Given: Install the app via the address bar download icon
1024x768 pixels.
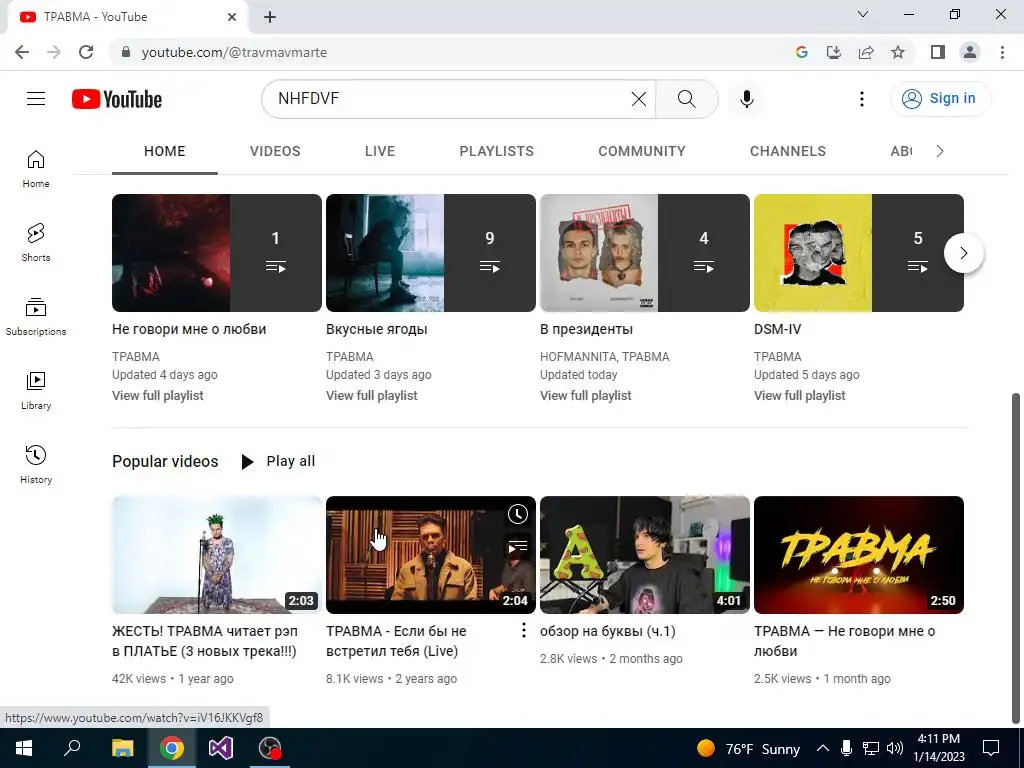Looking at the screenshot, I should 834,52.
